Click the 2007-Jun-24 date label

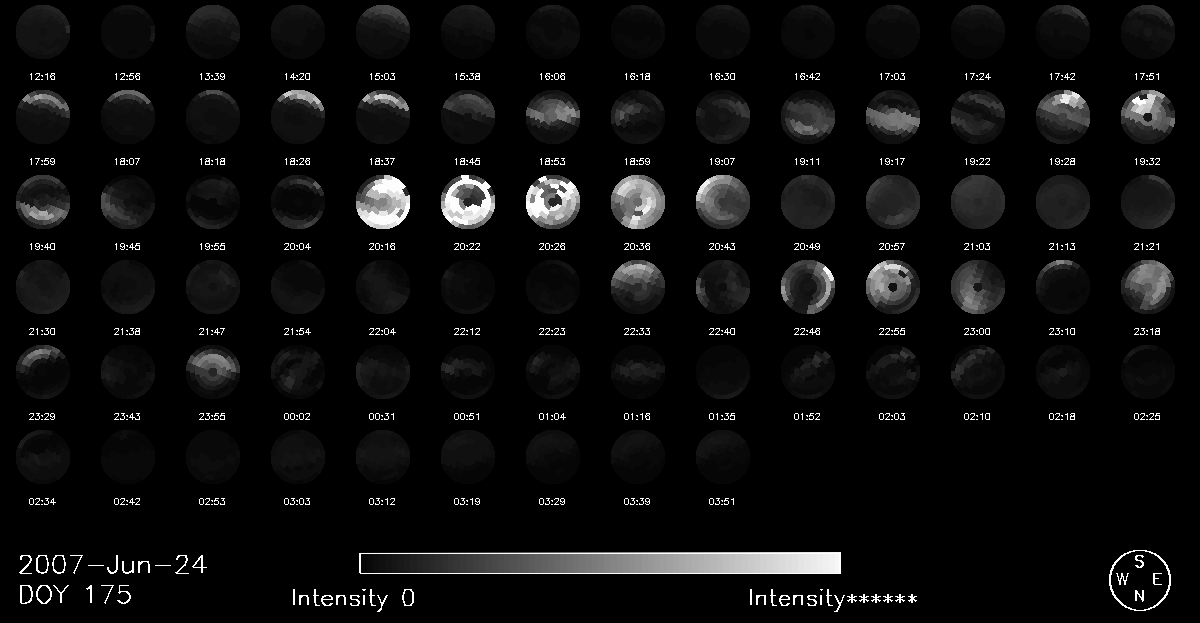[x=112, y=565]
